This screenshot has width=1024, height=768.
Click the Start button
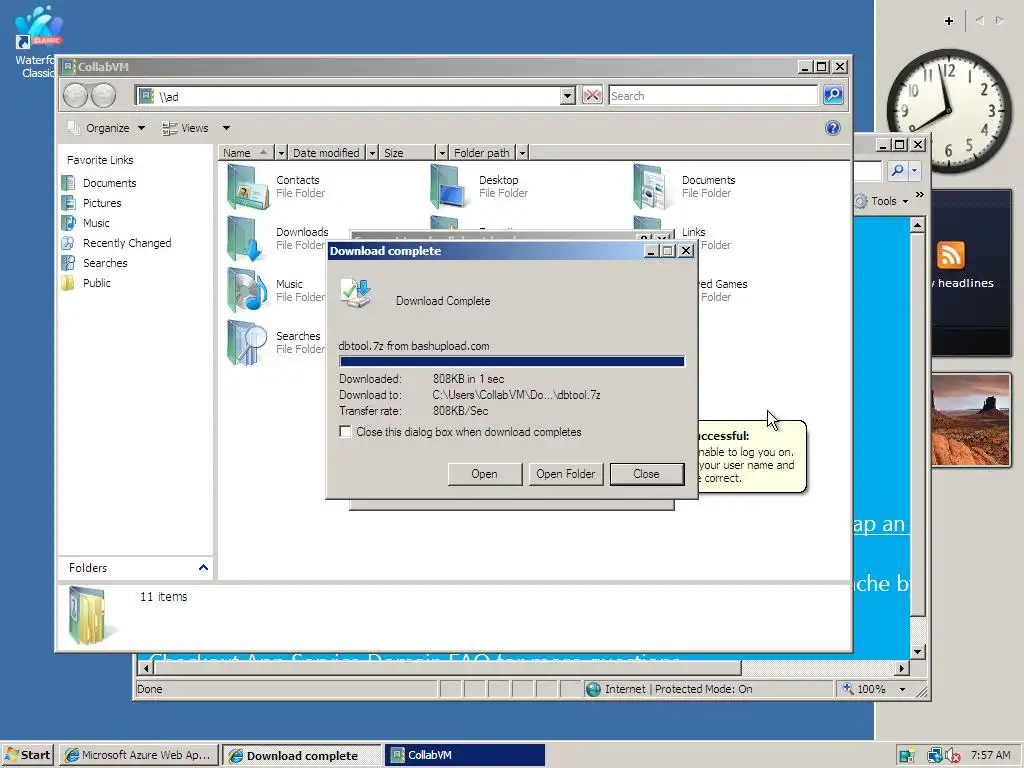(27, 755)
